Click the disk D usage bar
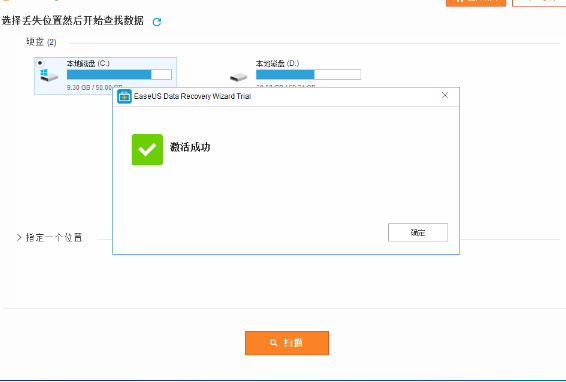 click(x=308, y=75)
